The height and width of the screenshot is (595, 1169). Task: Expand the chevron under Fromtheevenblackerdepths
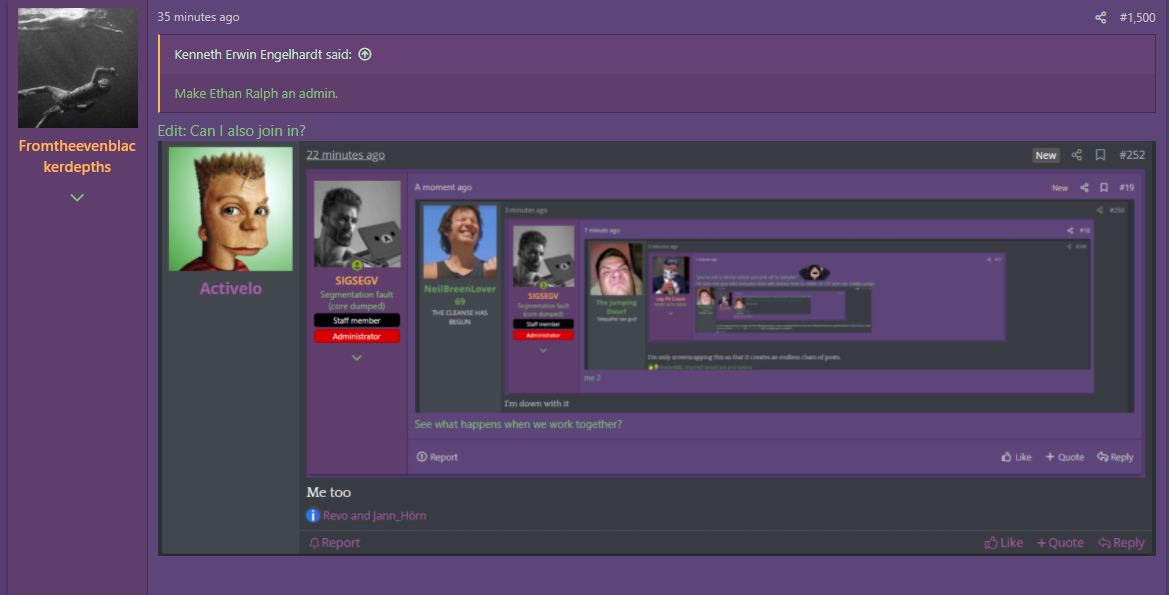(78, 198)
